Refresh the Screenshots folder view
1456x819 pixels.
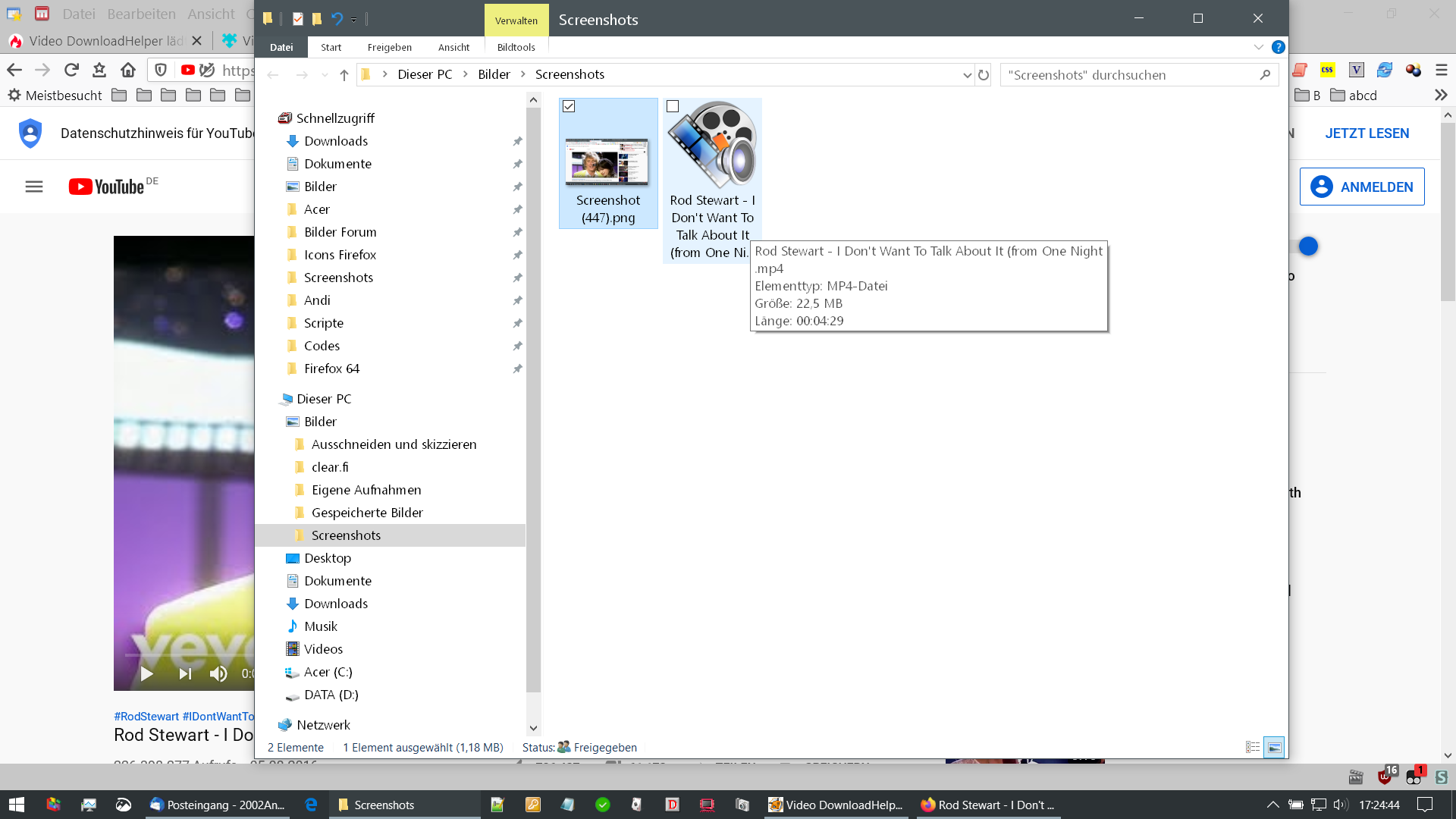984,75
